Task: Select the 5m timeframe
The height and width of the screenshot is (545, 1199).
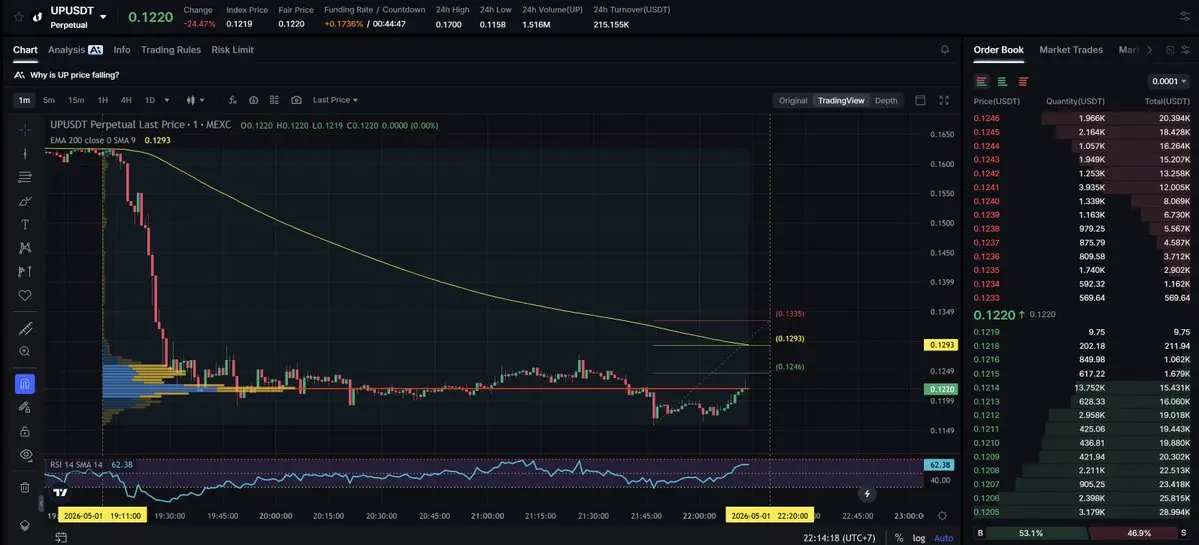Action: 49,100
